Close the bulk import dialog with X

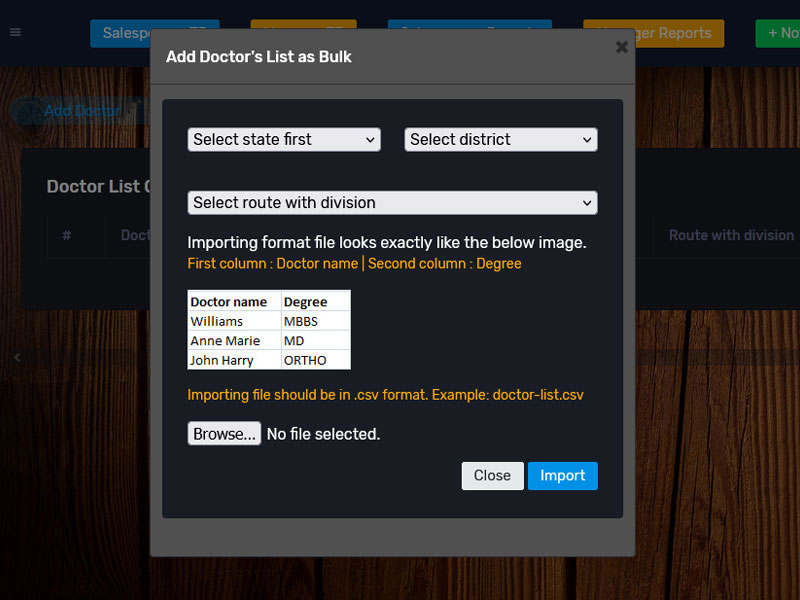[x=622, y=47]
